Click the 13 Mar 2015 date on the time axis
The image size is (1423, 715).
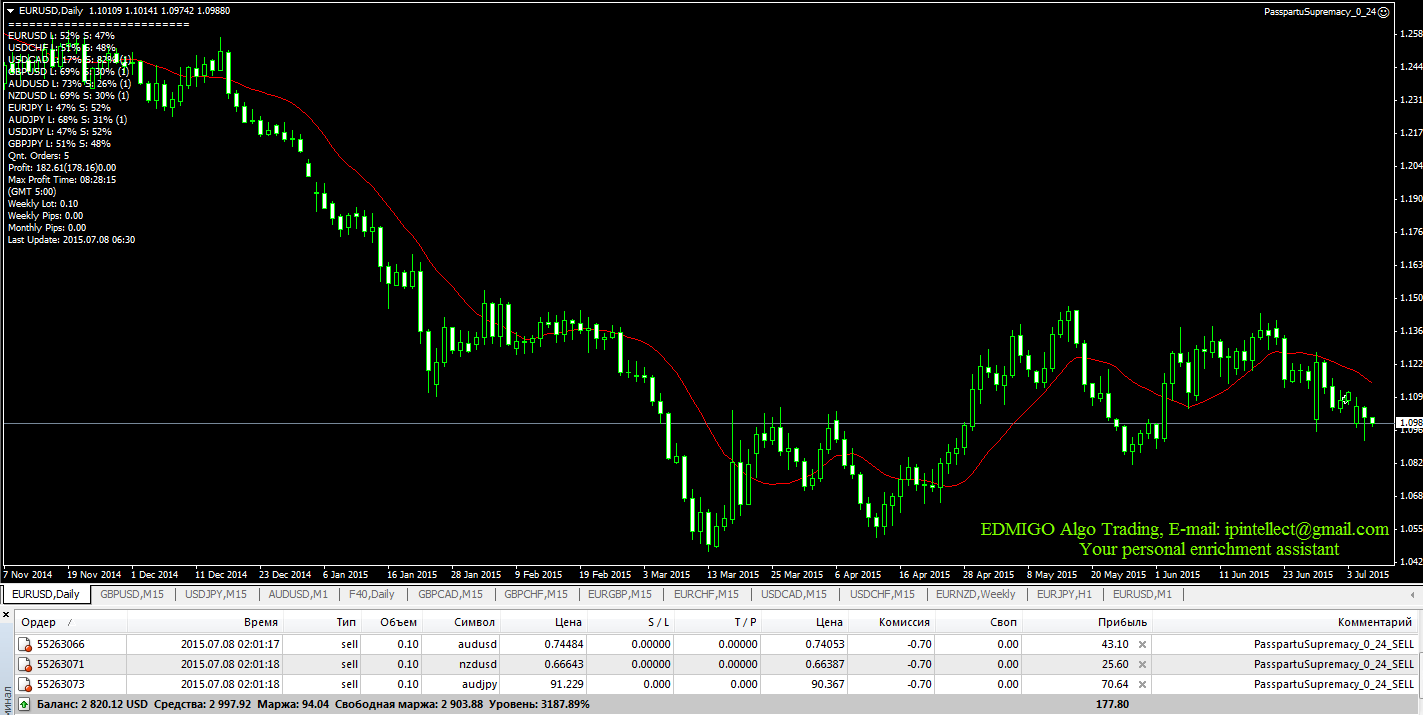[733, 575]
